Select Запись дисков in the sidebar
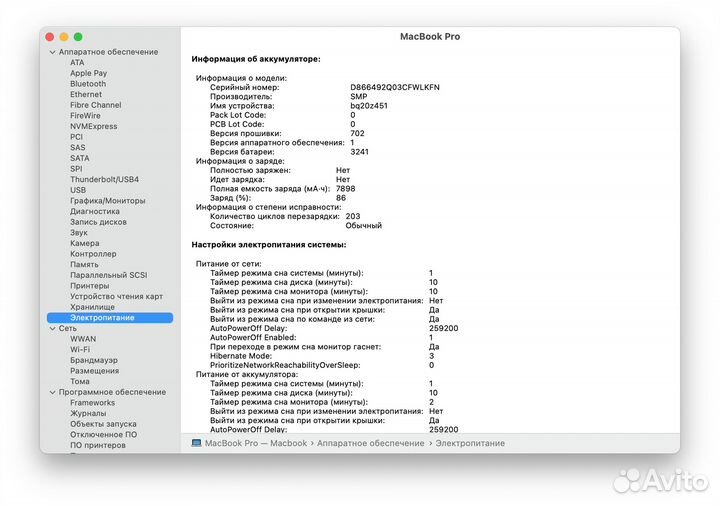Image resolution: width=720 pixels, height=506 pixels. pos(98,222)
